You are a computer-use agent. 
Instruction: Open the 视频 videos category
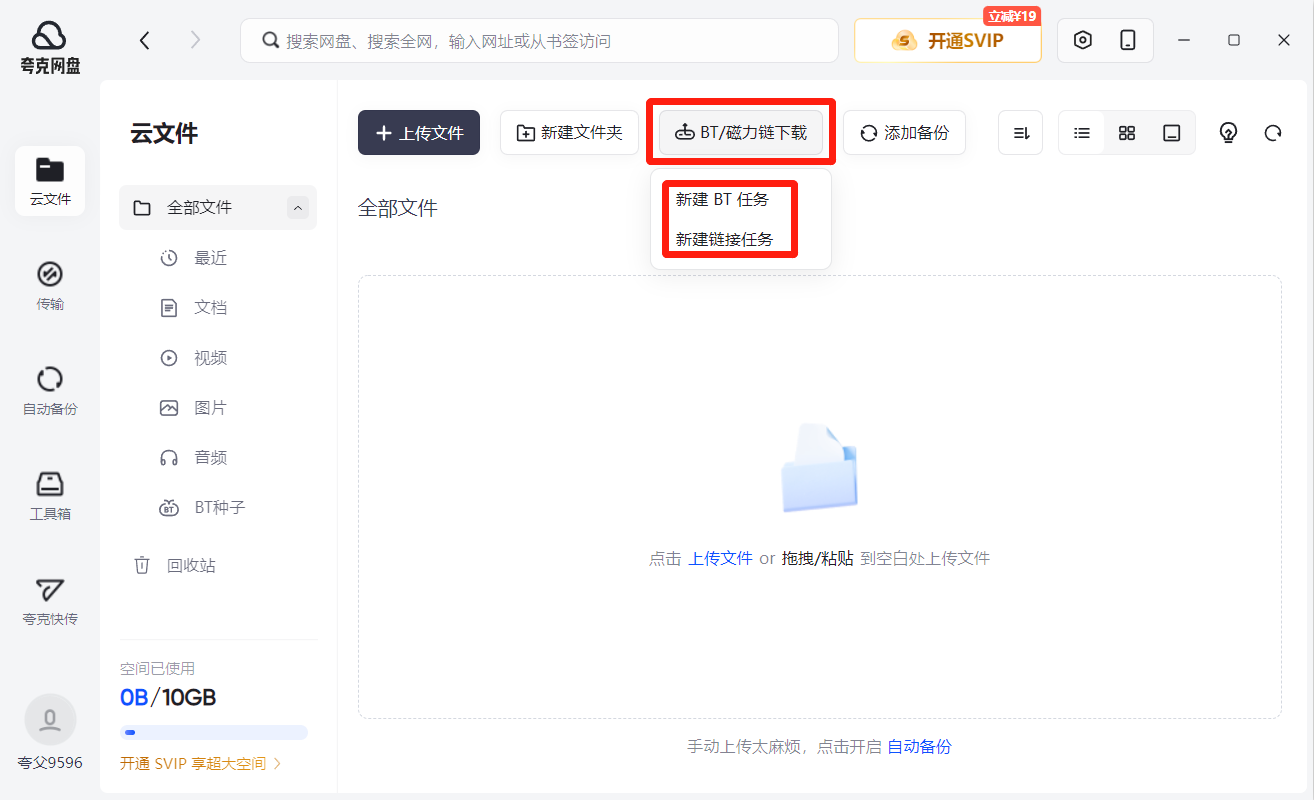[194, 358]
